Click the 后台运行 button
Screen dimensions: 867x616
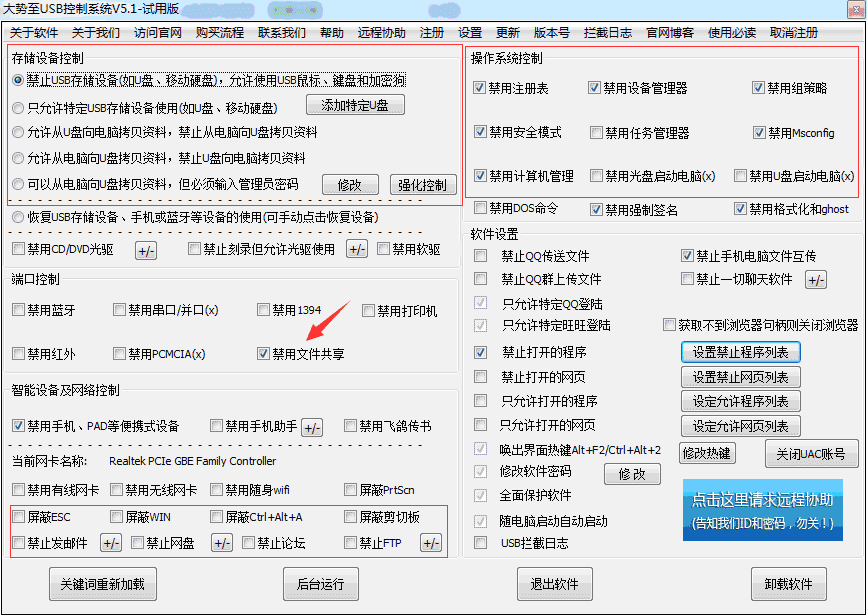pos(321,584)
